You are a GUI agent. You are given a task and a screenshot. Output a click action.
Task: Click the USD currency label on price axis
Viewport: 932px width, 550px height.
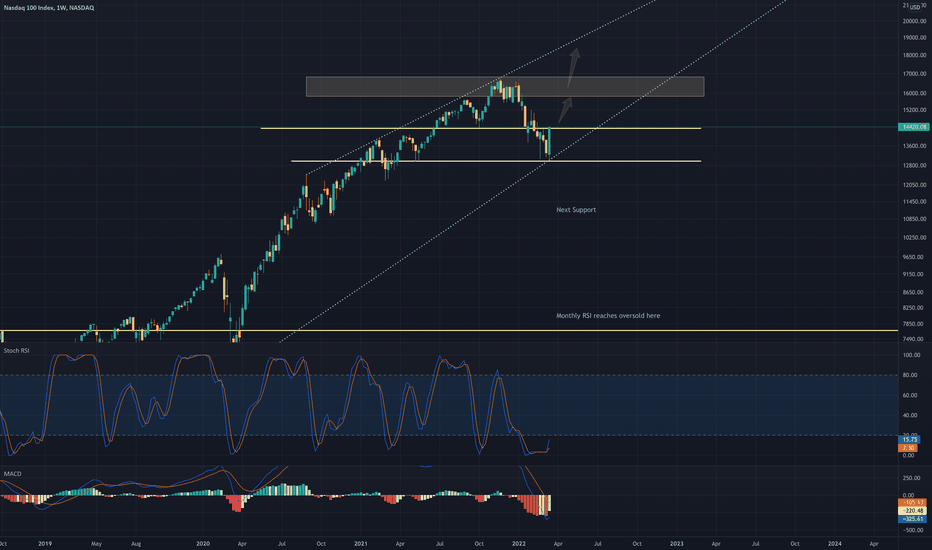coord(914,7)
